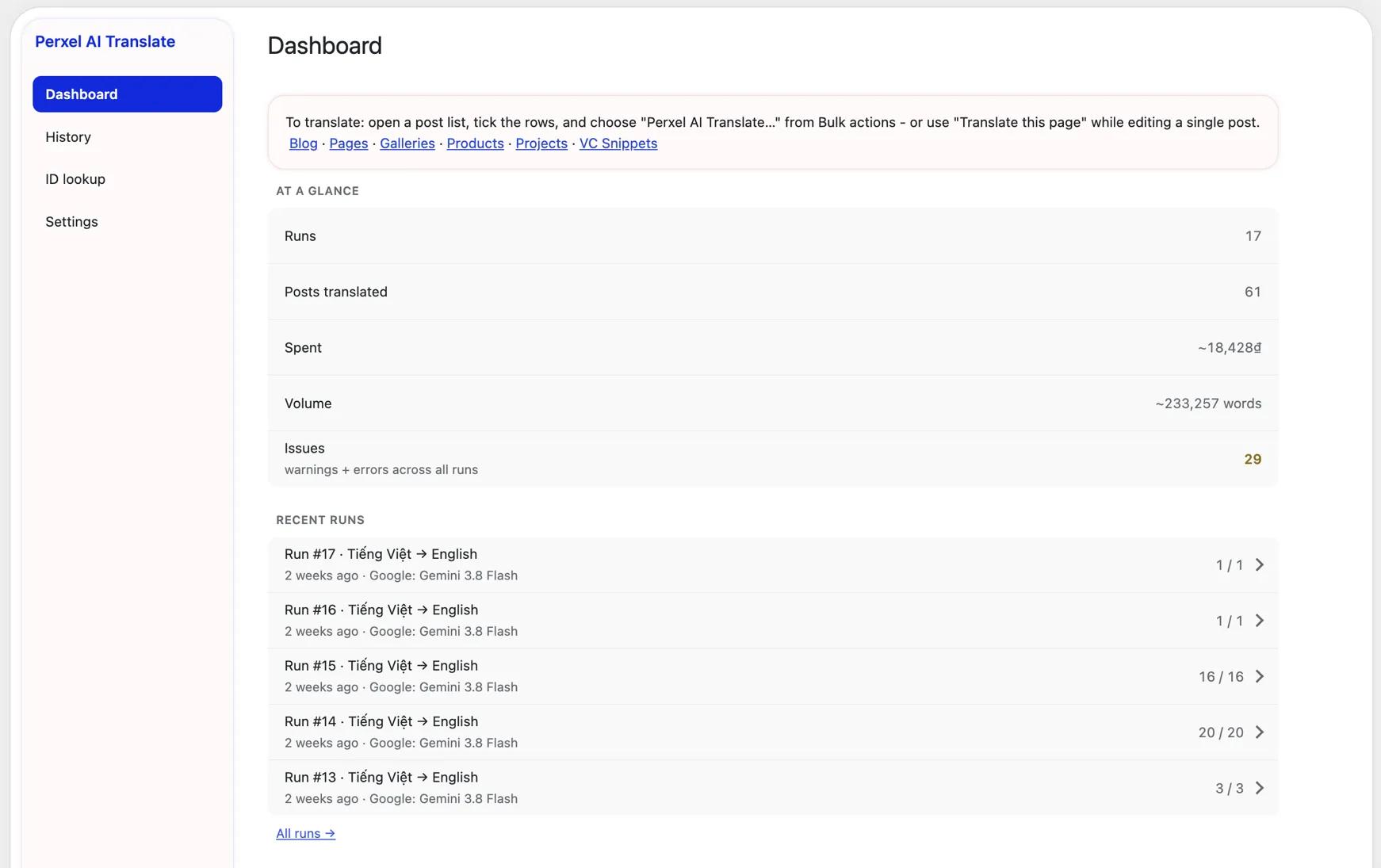
Task: Expand Run #17 chevron arrow
Action: click(x=1259, y=565)
